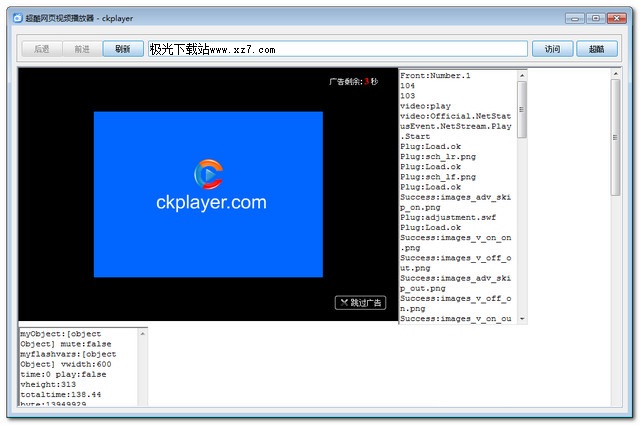Maximize the ckplayer window
The height and width of the screenshot is (425, 640).
596,18
